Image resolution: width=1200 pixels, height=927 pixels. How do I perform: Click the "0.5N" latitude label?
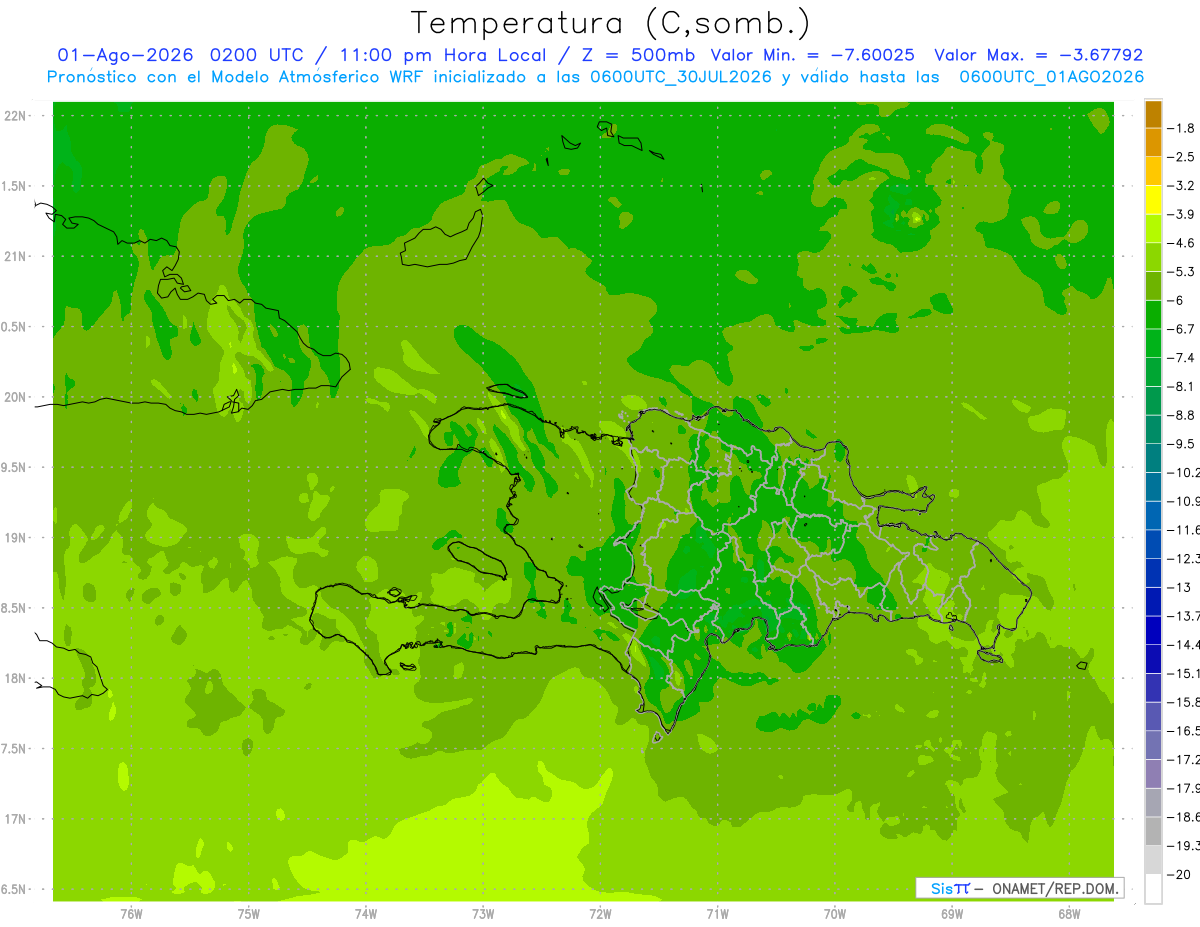point(14,327)
